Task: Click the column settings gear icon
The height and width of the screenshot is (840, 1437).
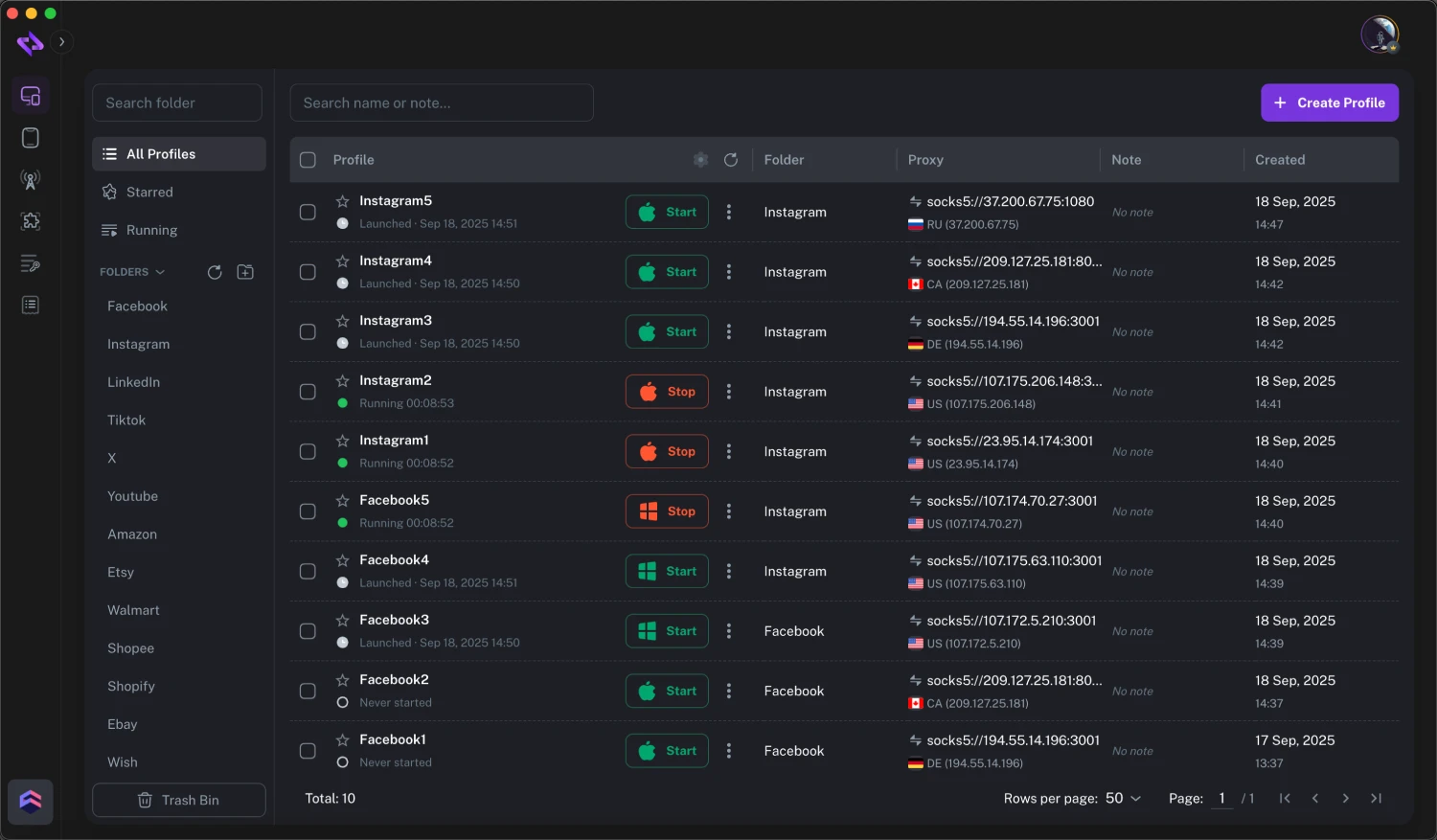Action: 700,160
